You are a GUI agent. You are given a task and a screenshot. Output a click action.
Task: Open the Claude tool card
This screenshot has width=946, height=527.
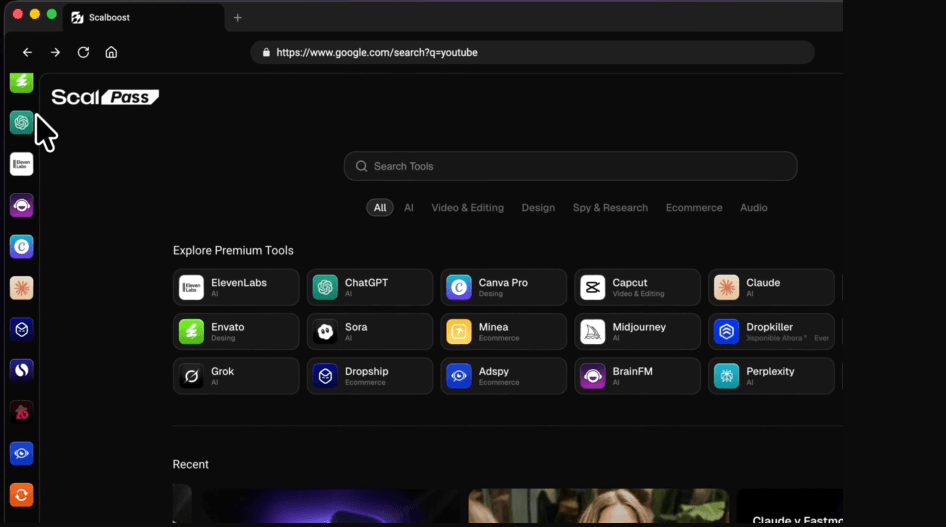(771, 288)
